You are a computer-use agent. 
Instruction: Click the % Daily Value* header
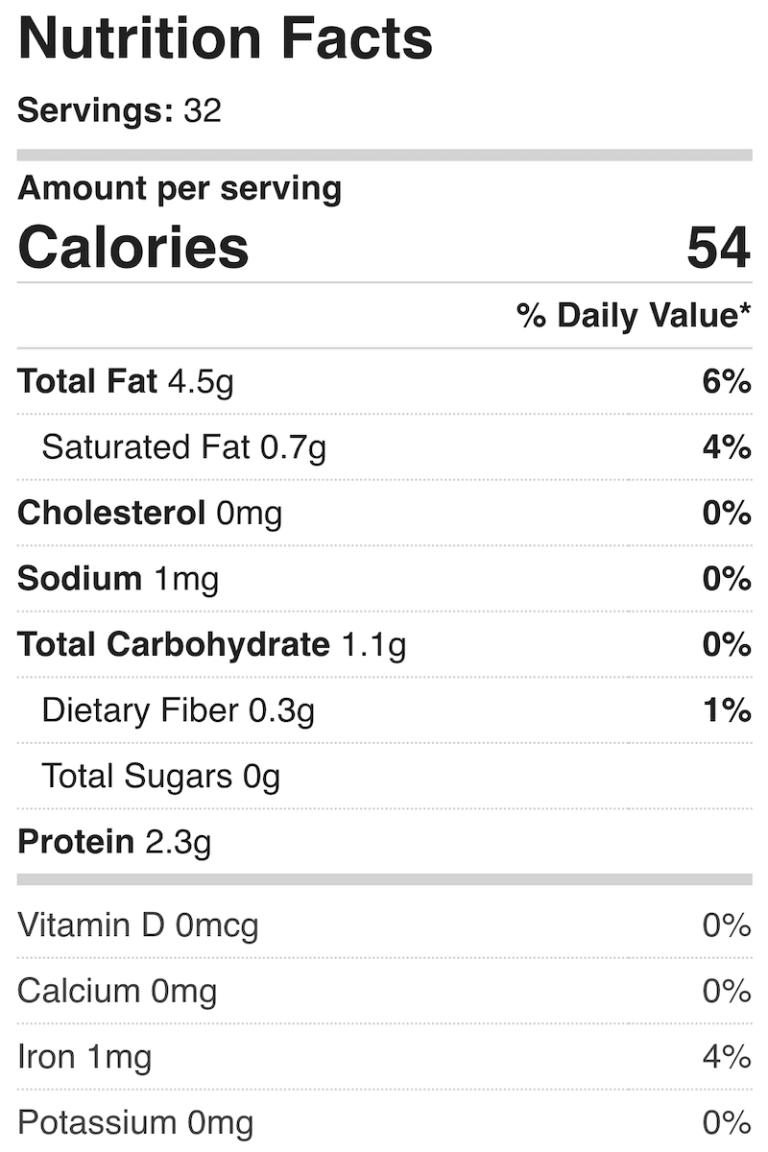click(x=633, y=316)
